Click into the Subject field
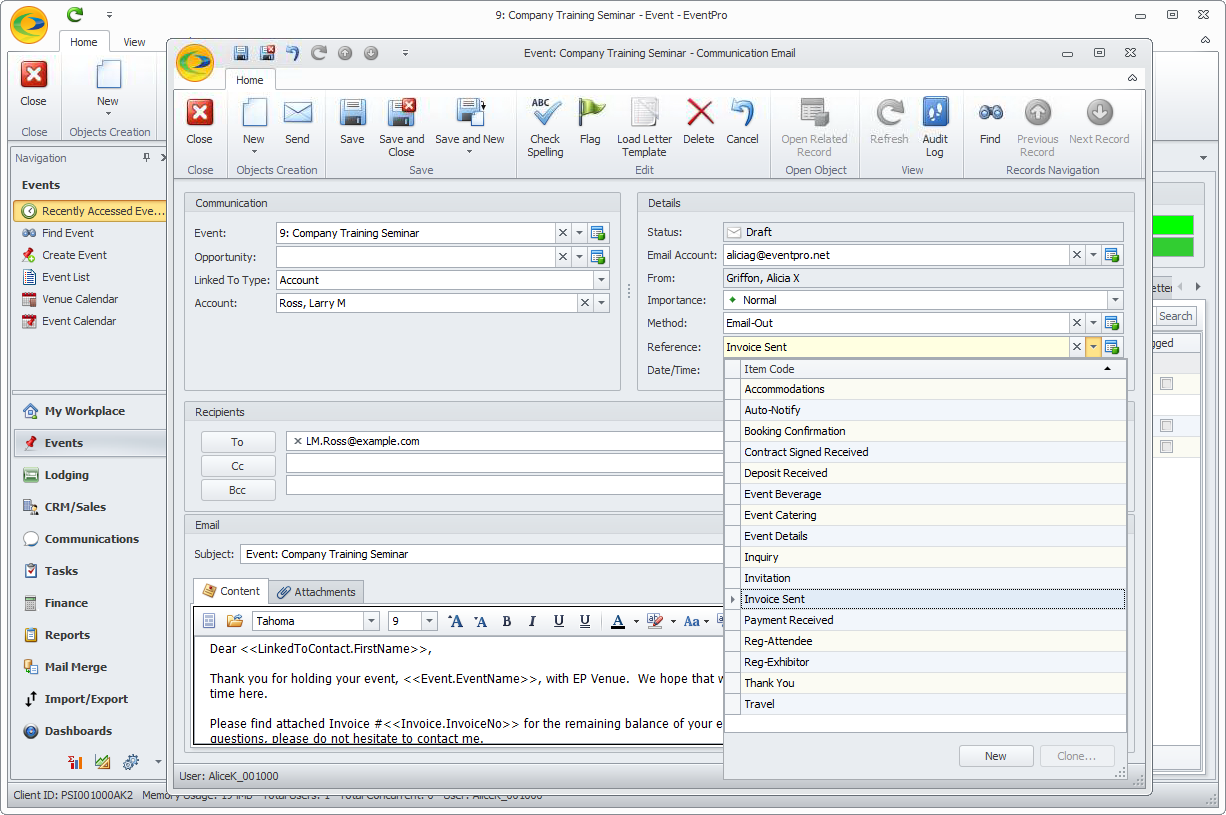The image size is (1226, 815). coord(481,554)
